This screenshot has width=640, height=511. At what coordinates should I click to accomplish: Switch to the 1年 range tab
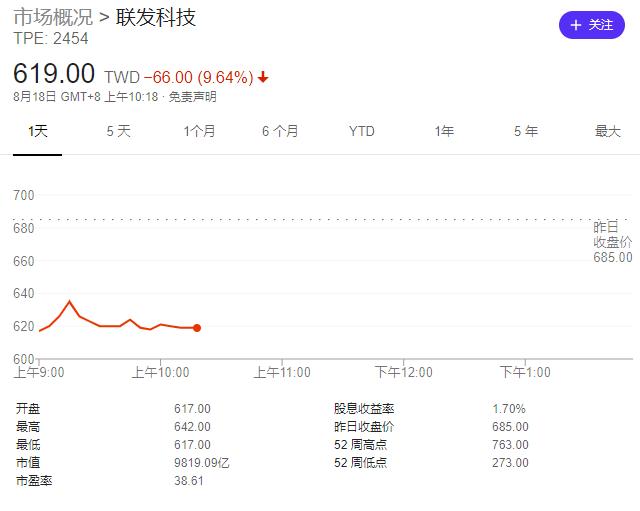tap(444, 131)
